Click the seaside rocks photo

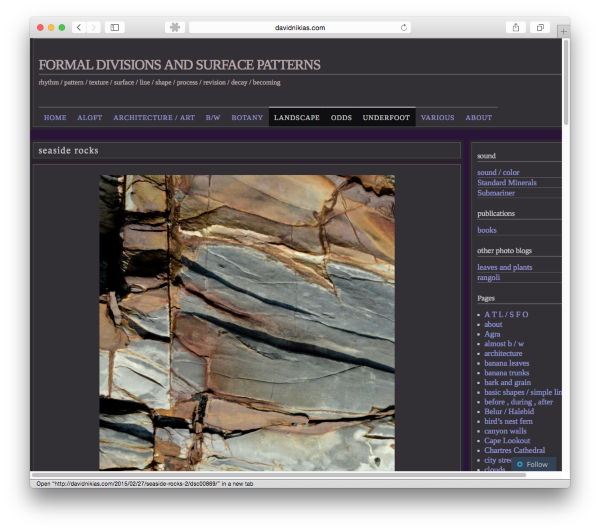pyautogui.click(x=246, y=322)
